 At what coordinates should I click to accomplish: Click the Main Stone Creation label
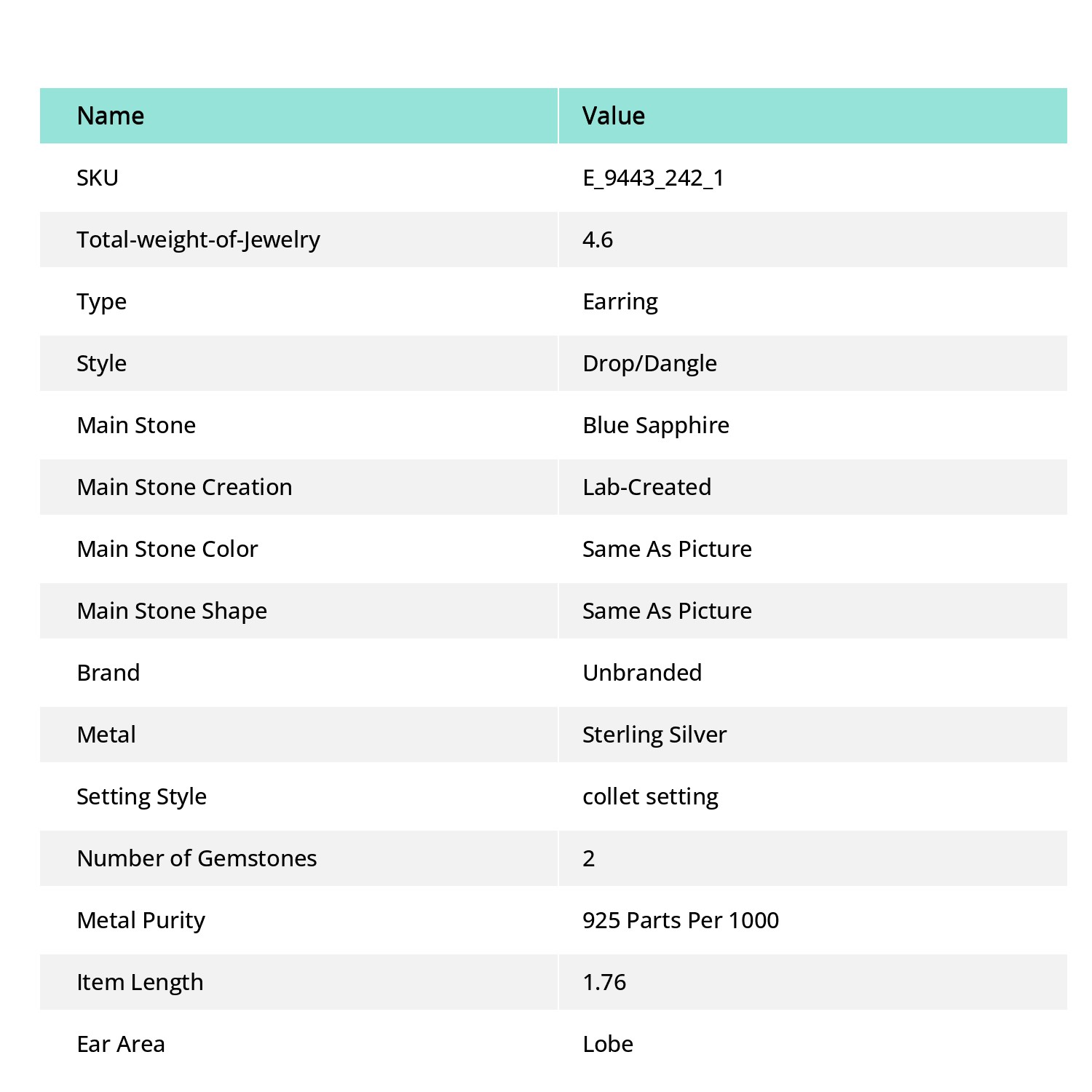click(184, 487)
